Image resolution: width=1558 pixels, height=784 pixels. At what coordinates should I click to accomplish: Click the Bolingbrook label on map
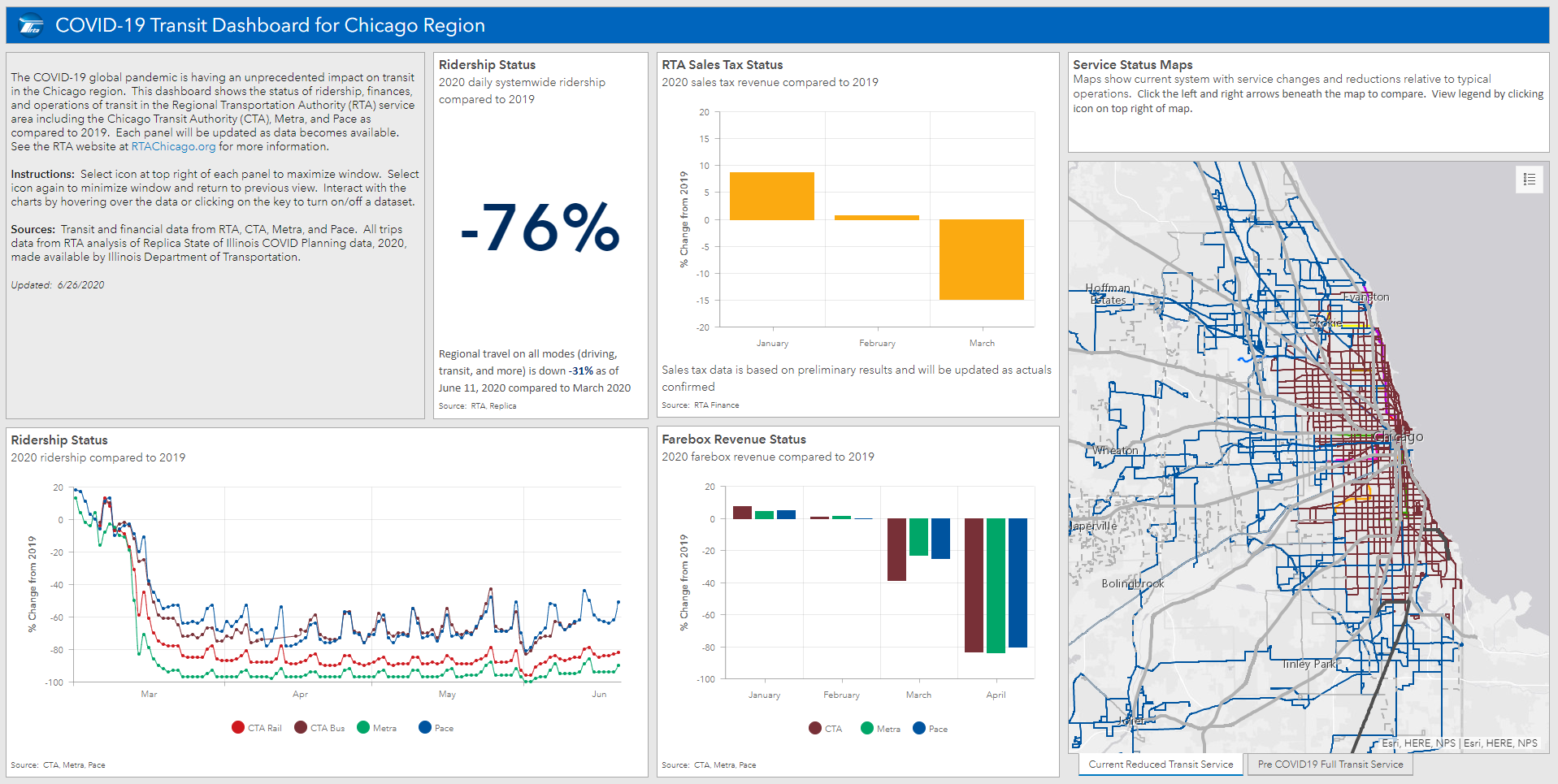[1133, 583]
